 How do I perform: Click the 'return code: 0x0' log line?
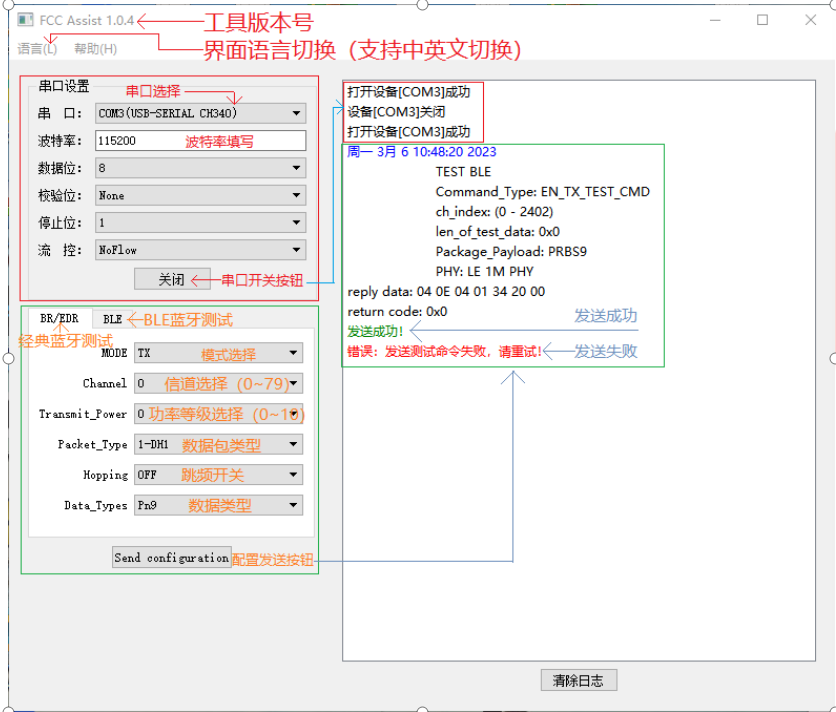[x=397, y=311]
